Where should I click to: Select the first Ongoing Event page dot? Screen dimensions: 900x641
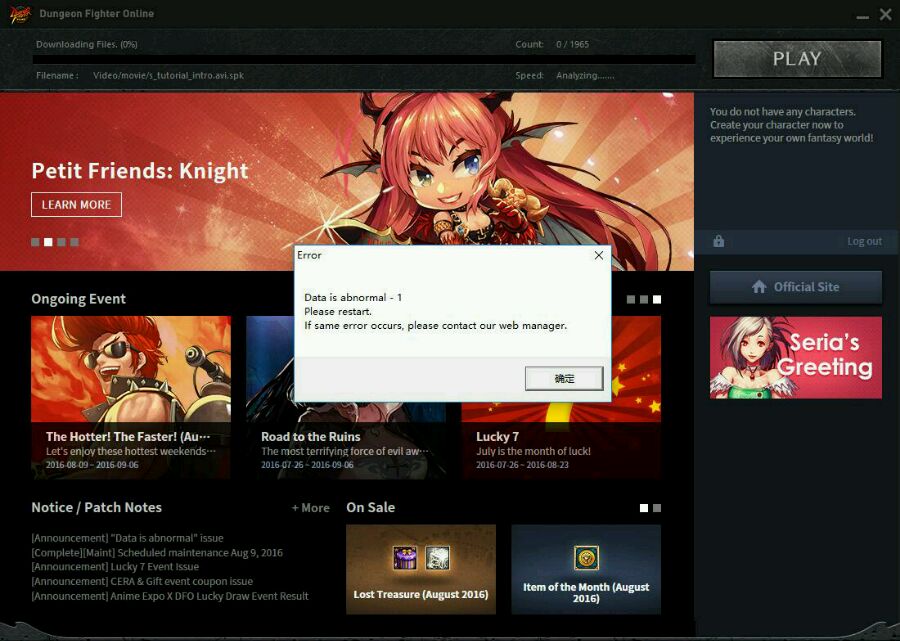point(631,300)
